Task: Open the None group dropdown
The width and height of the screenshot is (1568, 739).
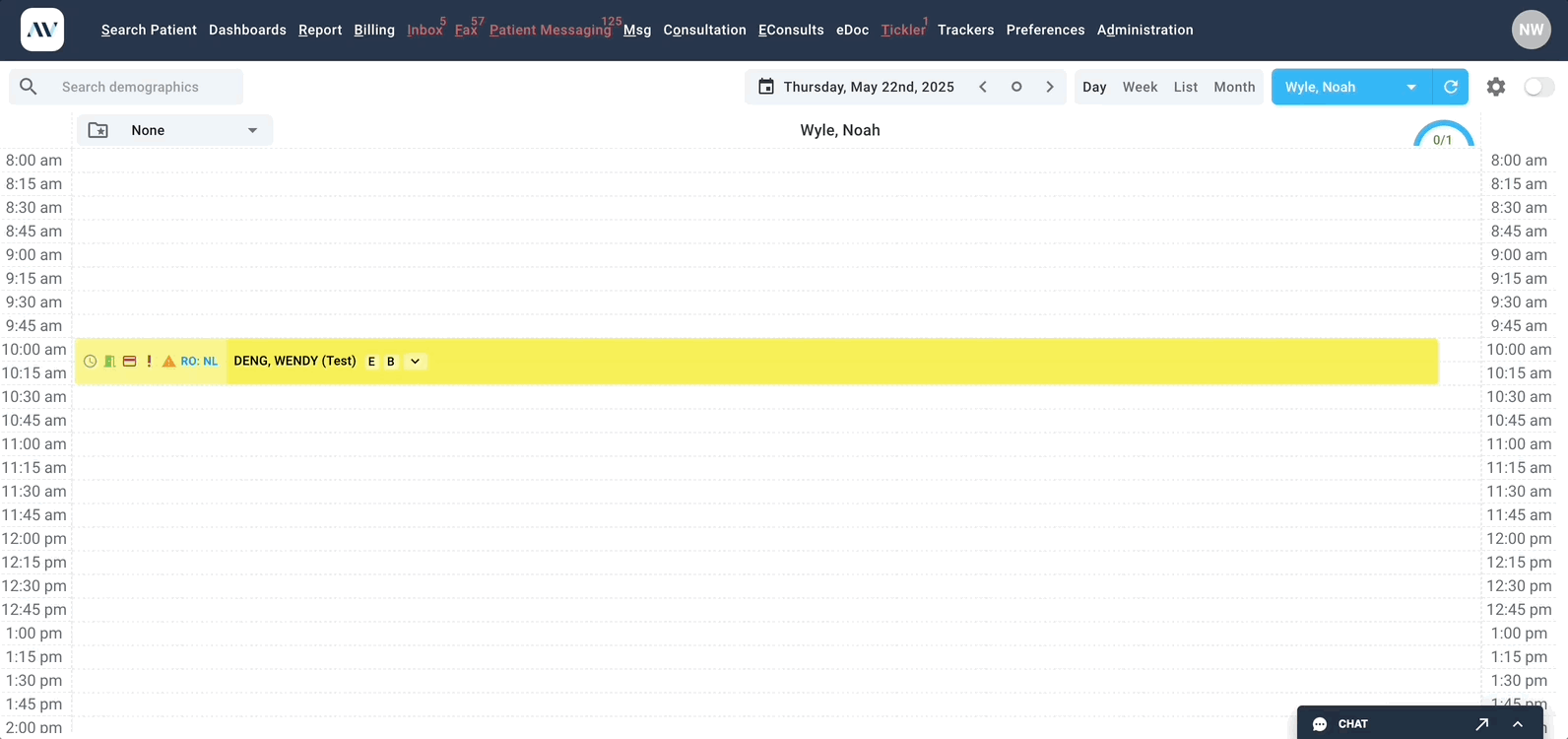Action: click(175, 130)
